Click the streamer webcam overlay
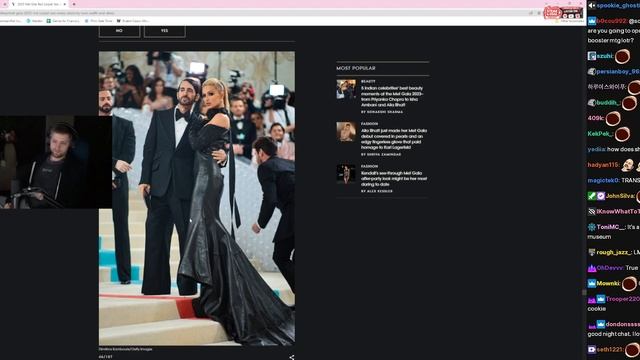This screenshot has width=640, height=360. pyautogui.click(x=56, y=162)
